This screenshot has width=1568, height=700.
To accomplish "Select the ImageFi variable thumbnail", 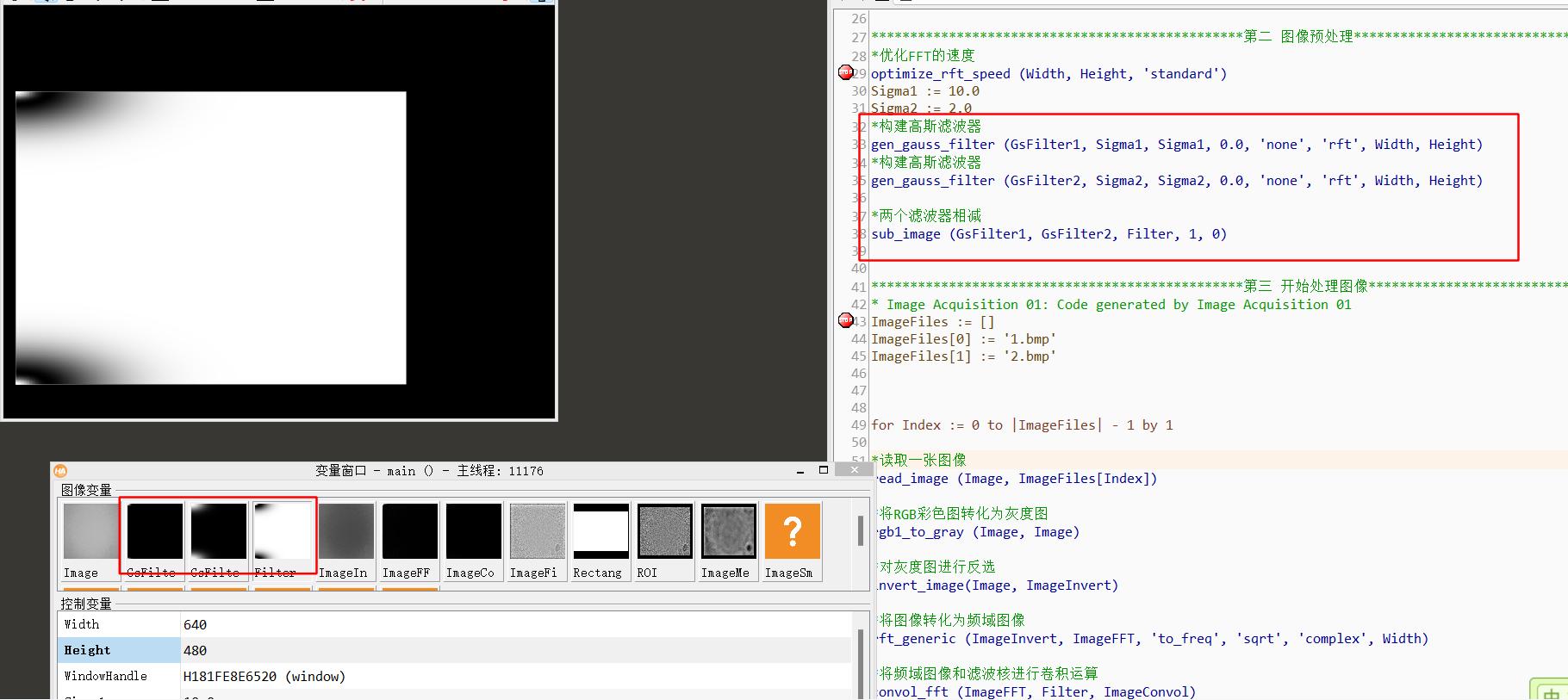I will click(537, 531).
